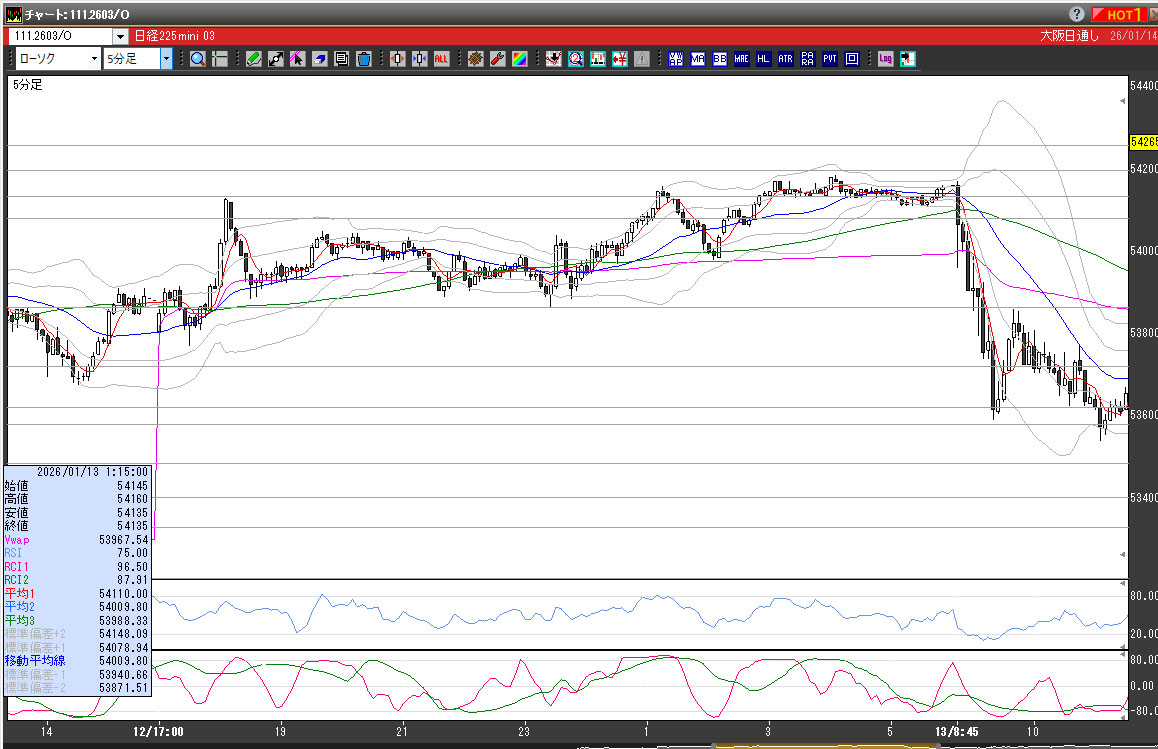Expand the ローソク chart type dropdown
This screenshot has width=1158, height=749.
[x=94, y=59]
